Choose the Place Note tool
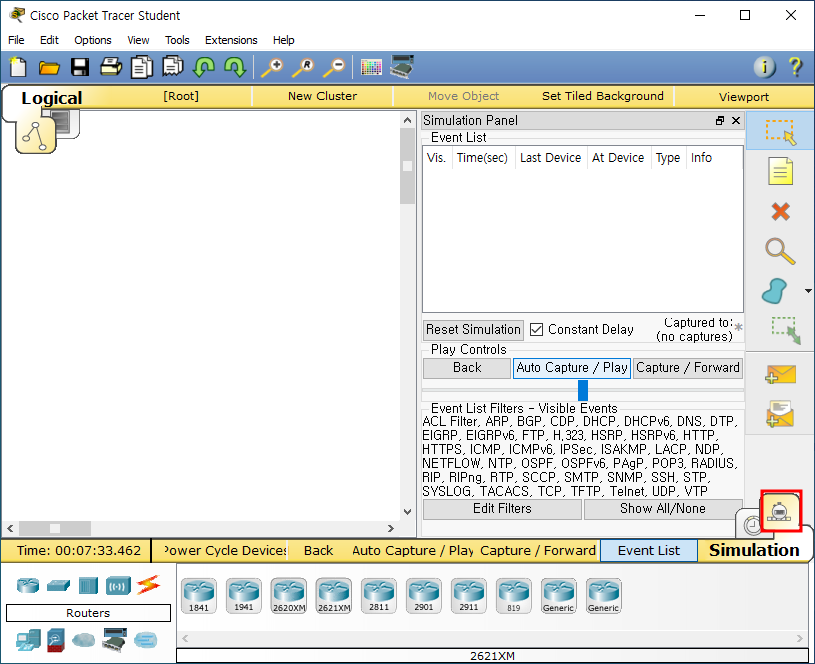 780,171
